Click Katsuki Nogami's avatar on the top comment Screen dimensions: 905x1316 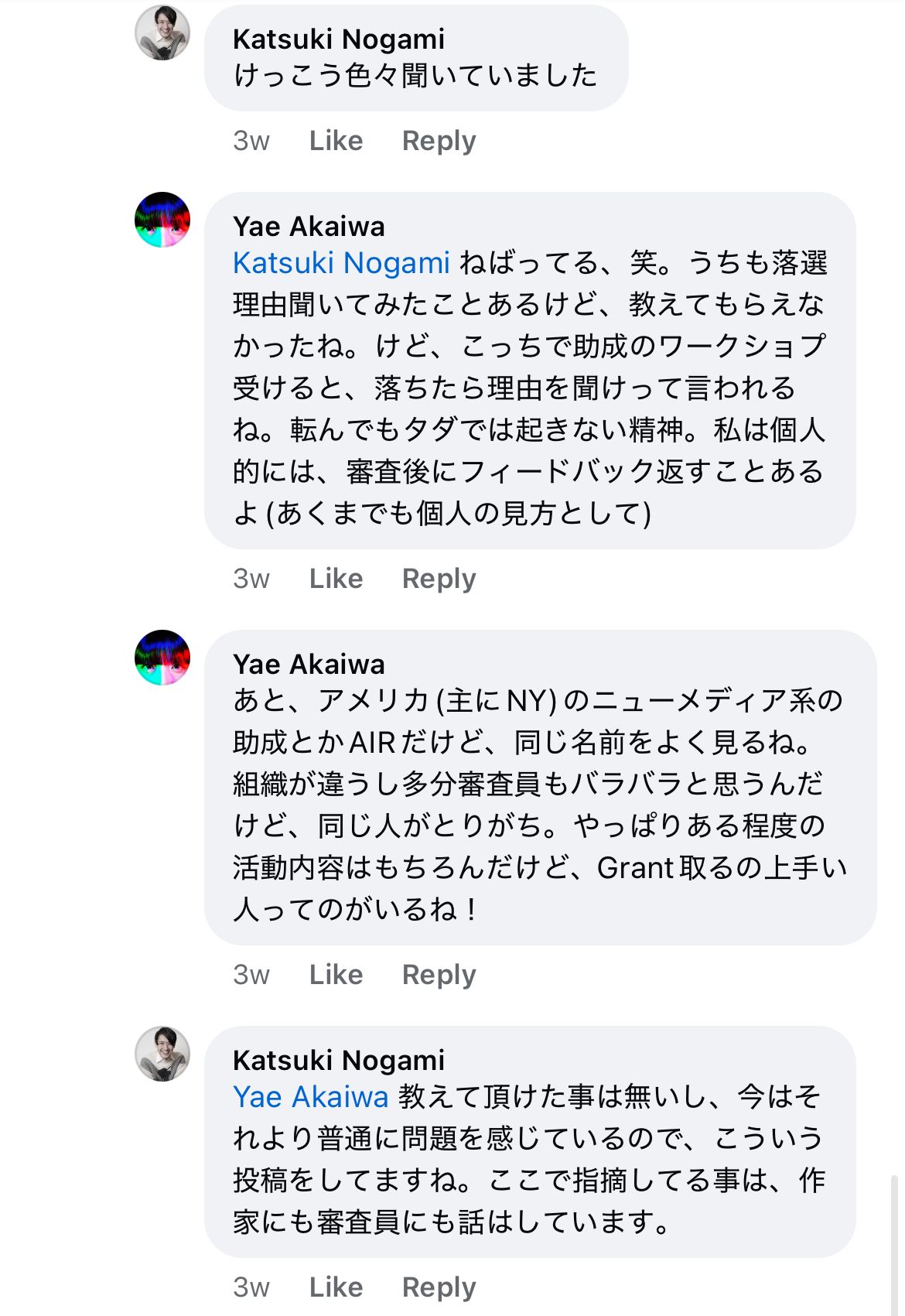tap(162, 33)
